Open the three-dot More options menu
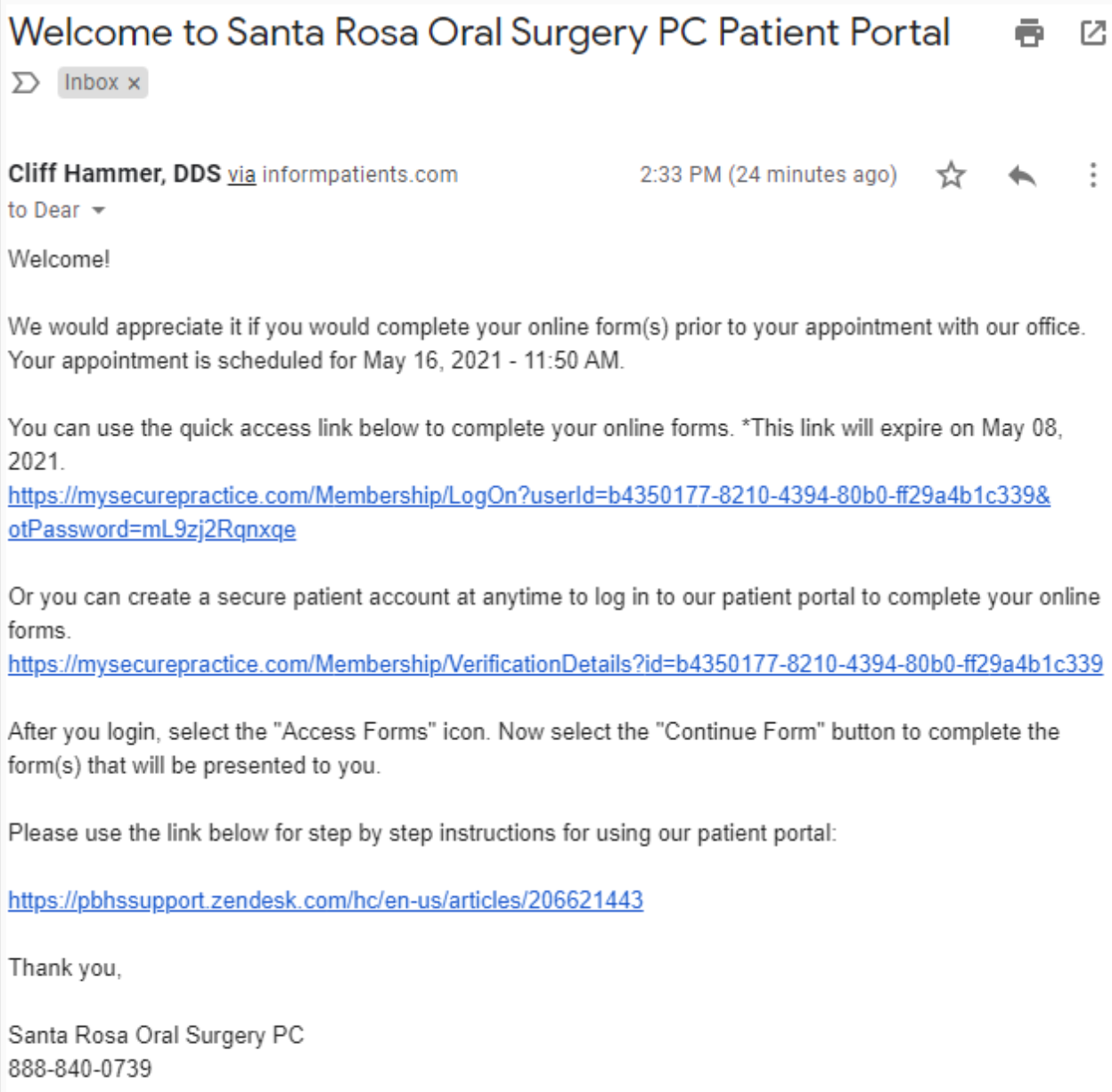This screenshot has height=1092, width=1112. click(x=1092, y=175)
